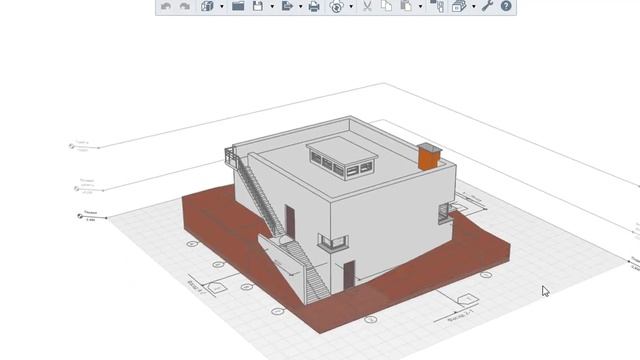Screen dimensions: 640x360
Task: Open the Export options dropdown arrow
Action: 300,7
